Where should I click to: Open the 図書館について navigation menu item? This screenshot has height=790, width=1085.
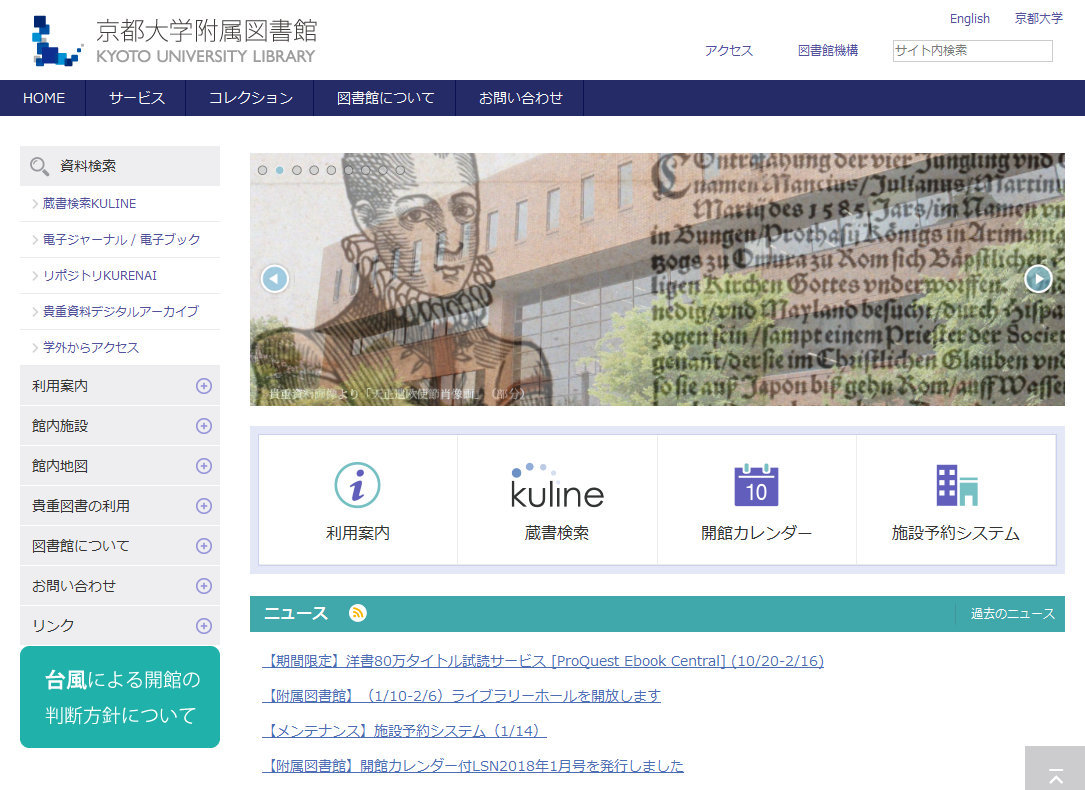tap(385, 98)
